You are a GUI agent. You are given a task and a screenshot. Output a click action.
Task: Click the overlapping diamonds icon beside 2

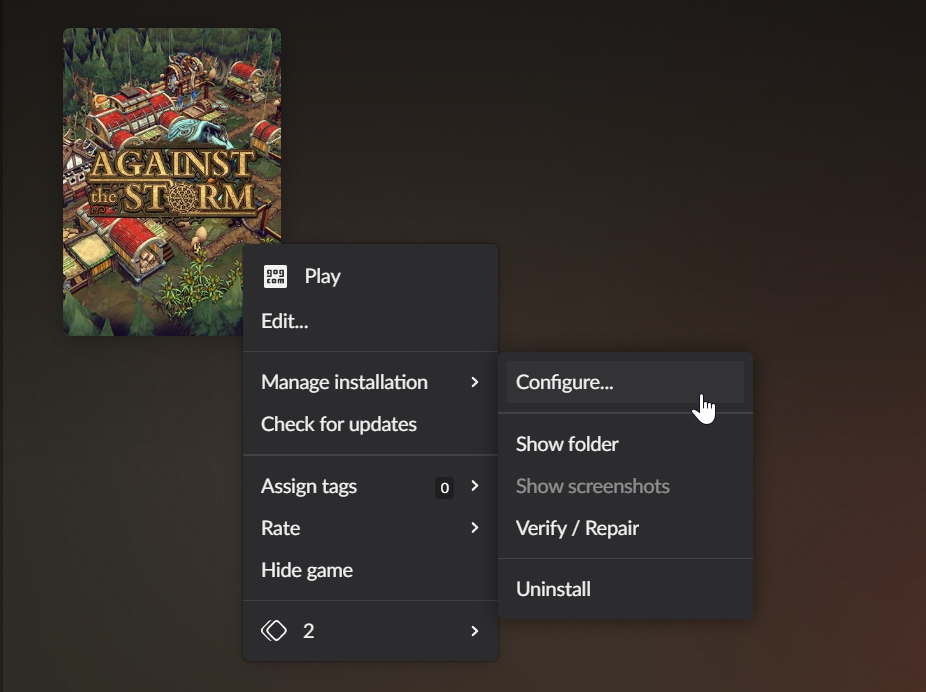274,631
